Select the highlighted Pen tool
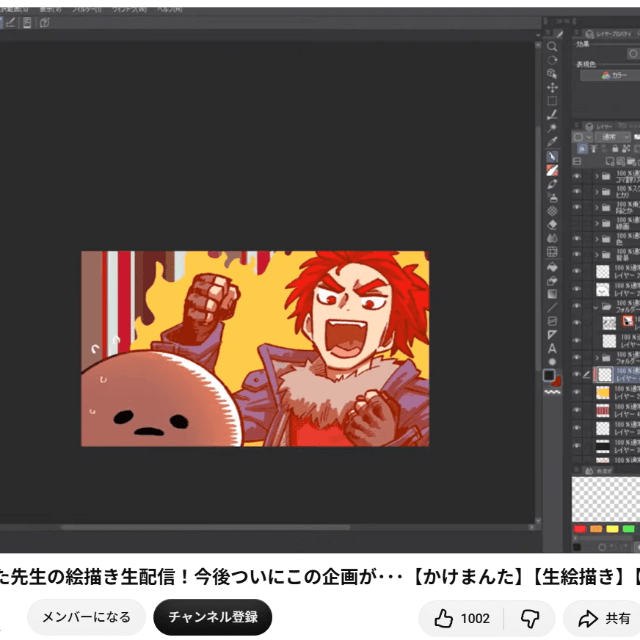 click(552, 156)
